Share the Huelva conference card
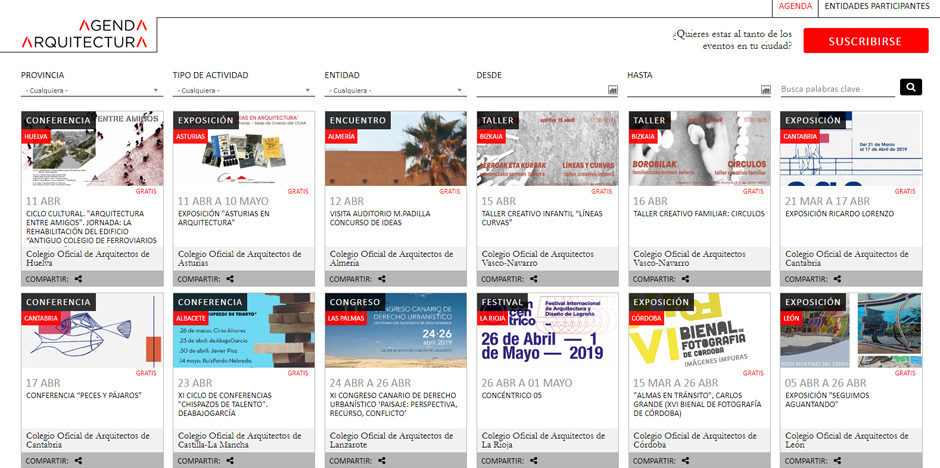This screenshot has width=940, height=468. [x=79, y=279]
